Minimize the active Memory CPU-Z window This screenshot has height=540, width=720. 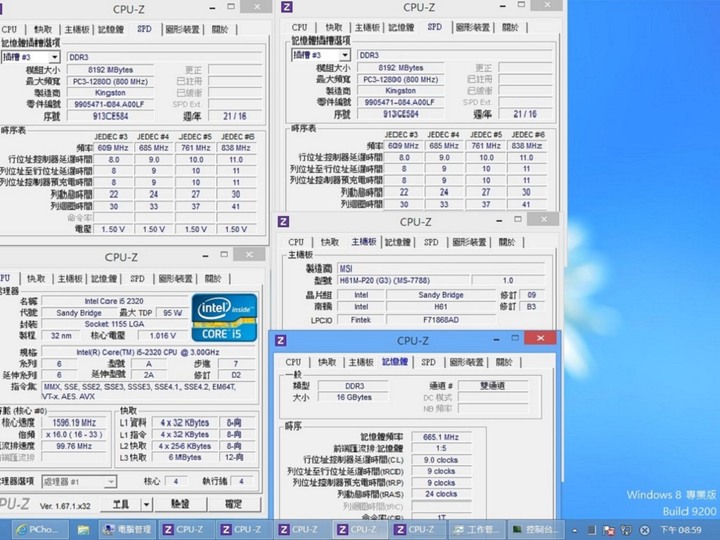point(496,339)
